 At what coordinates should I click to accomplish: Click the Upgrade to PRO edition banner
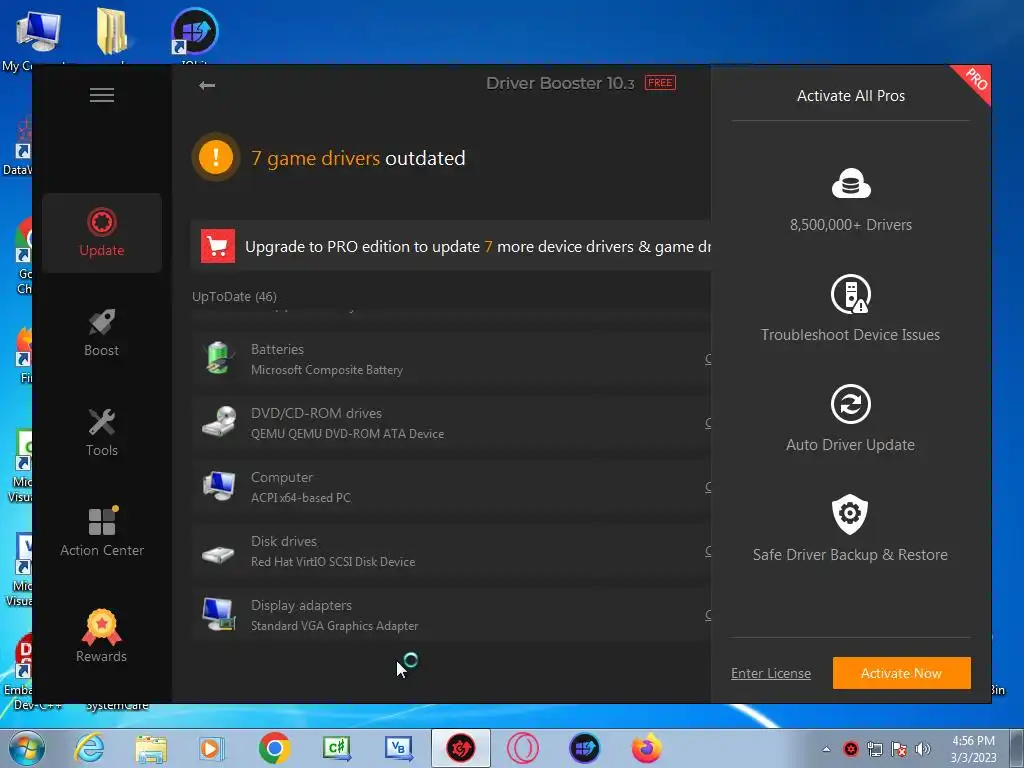(451, 246)
